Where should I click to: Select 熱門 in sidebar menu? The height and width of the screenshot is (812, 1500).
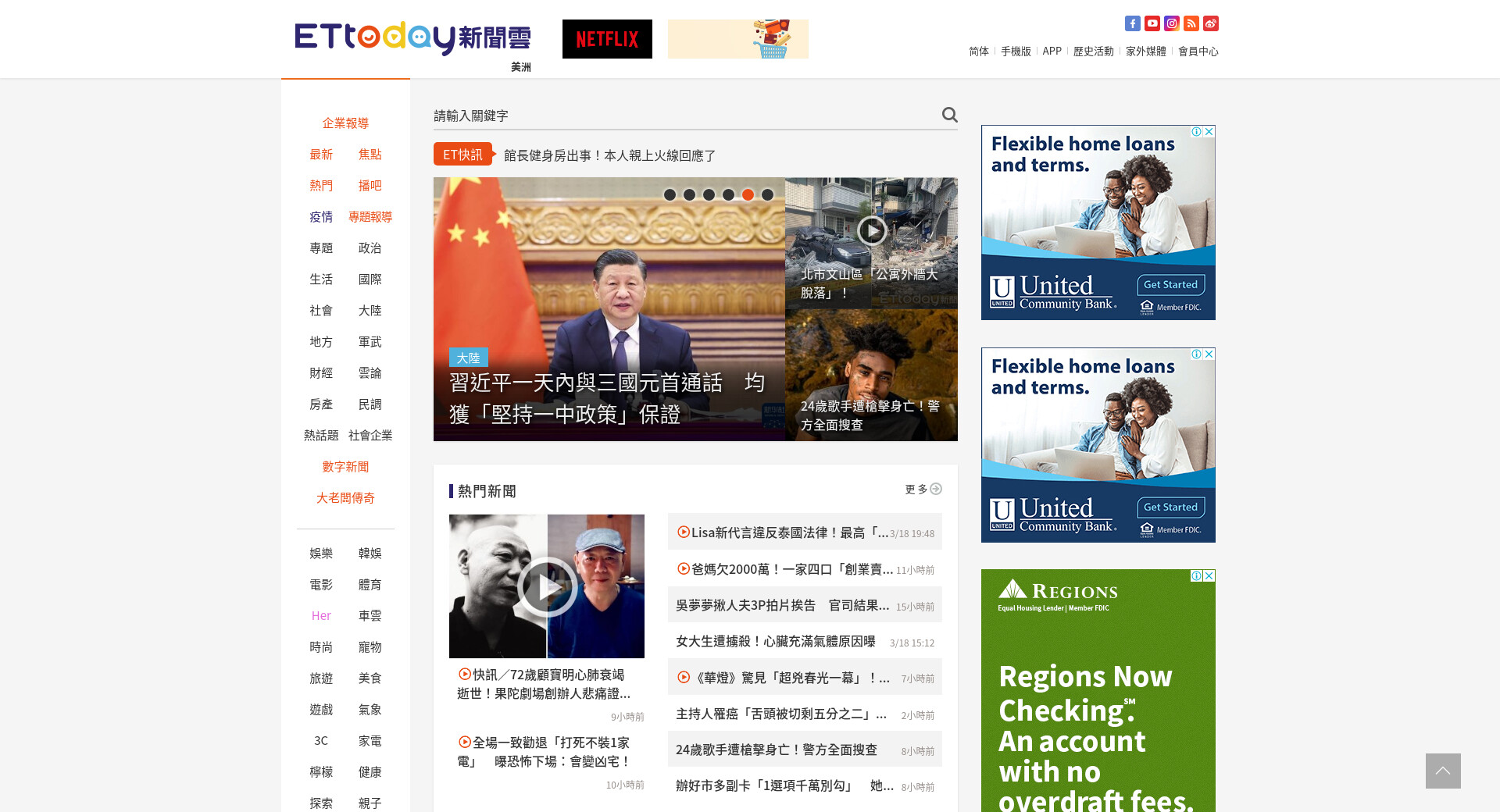(x=321, y=186)
